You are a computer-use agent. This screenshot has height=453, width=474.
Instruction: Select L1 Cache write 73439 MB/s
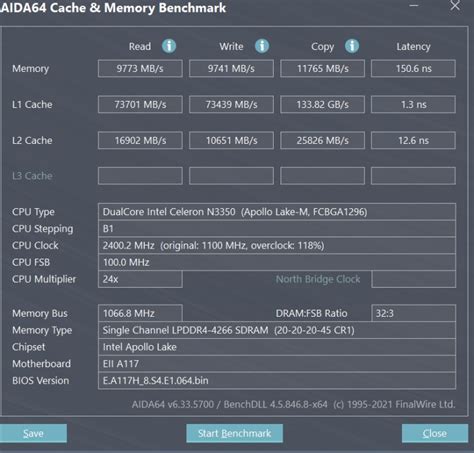(231, 105)
